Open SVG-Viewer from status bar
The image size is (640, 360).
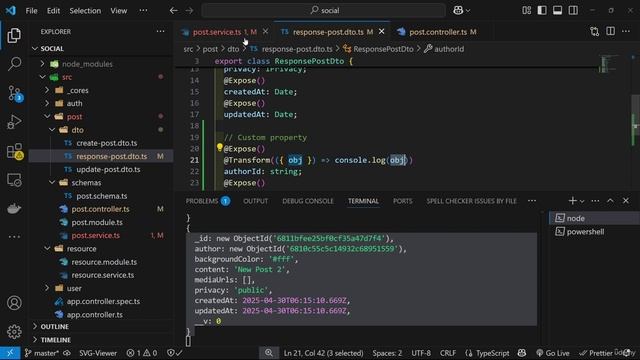coord(98,353)
